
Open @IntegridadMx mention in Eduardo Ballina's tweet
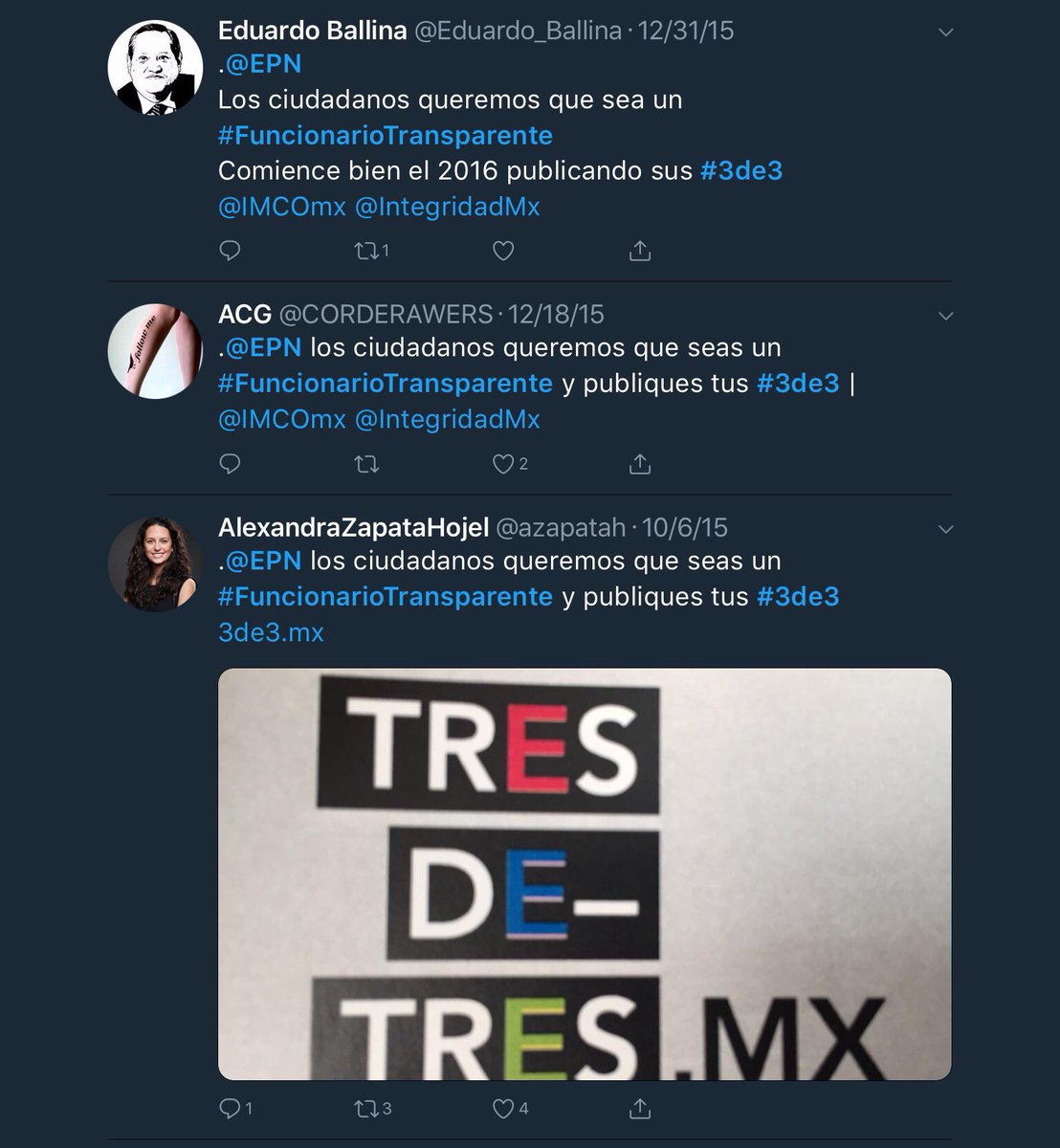pos(447,207)
